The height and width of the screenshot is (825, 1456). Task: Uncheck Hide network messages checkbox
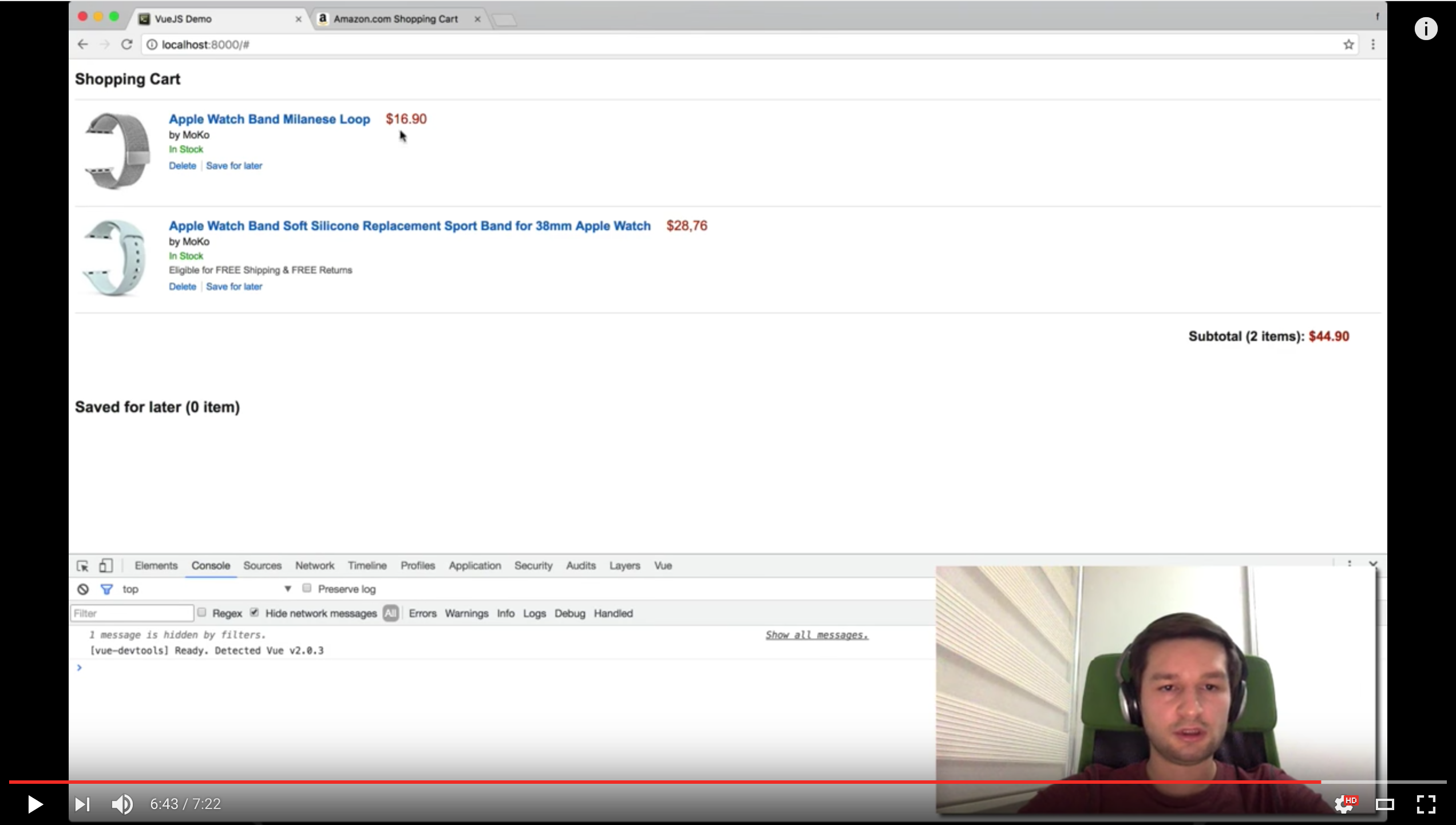pyautogui.click(x=255, y=613)
